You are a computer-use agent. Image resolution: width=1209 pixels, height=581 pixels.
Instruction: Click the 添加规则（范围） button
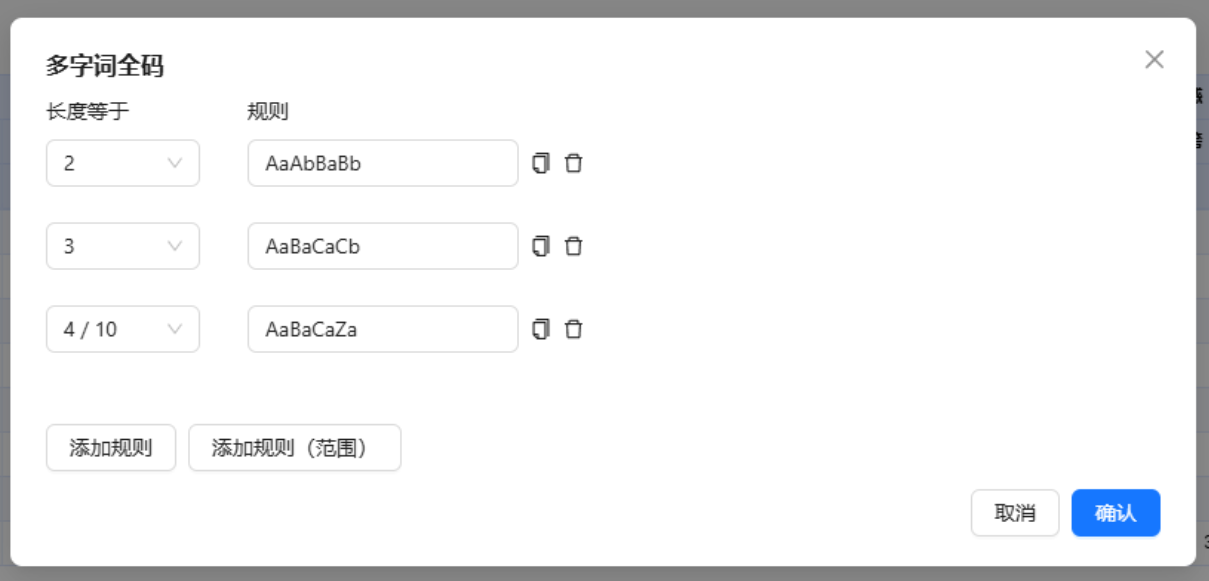pyautogui.click(x=295, y=448)
